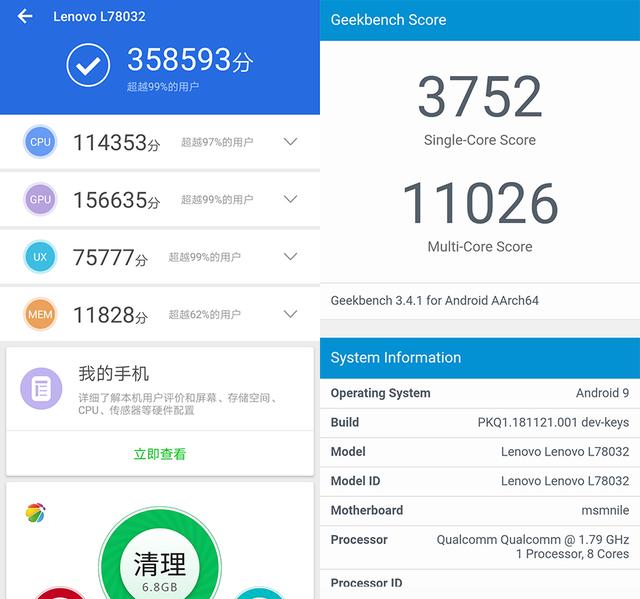Select the Build value PKQ1.181121.001 dev-keys
Screen dimensions: 640x599
[x=553, y=422]
